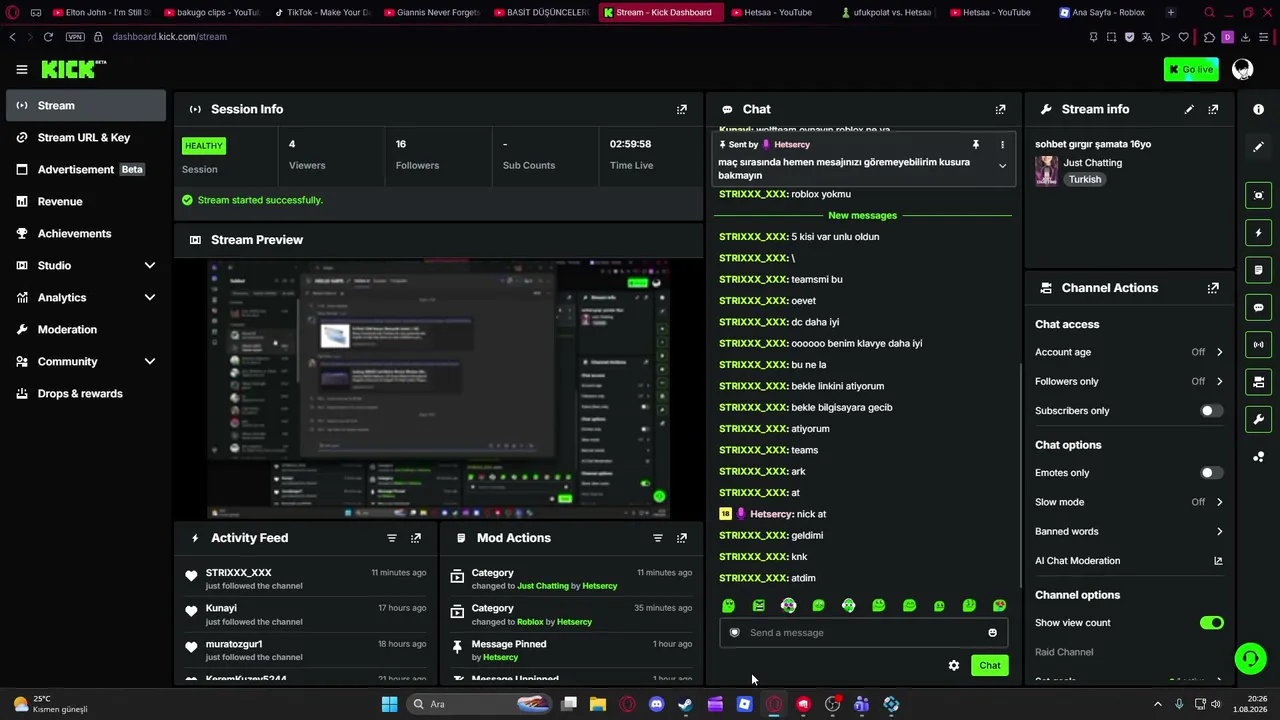Open the chat settings gear
1280x720 pixels.
tap(954, 665)
